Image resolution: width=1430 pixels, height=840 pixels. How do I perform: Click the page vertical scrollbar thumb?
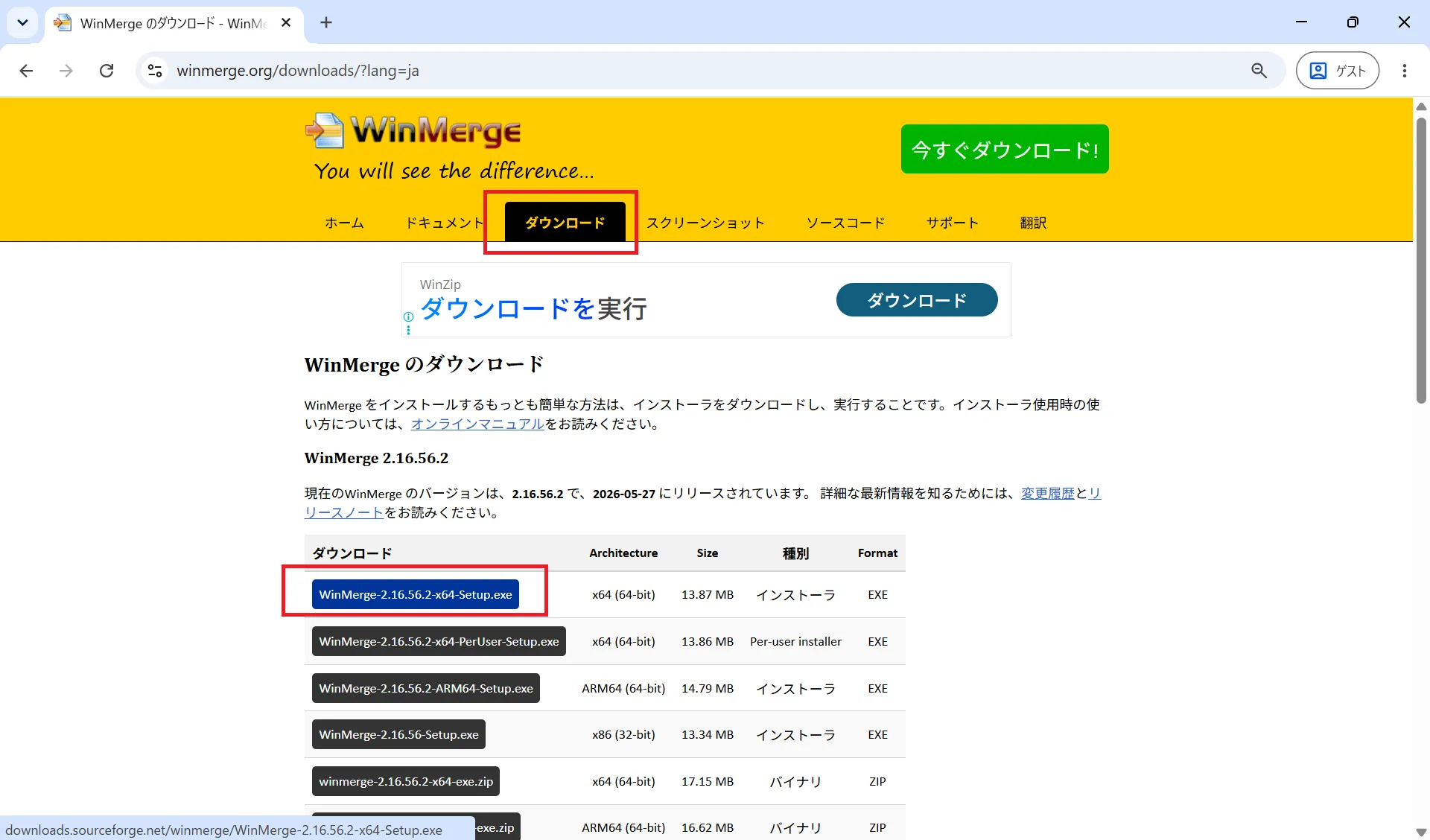pyautogui.click(x=1421, y=261)
